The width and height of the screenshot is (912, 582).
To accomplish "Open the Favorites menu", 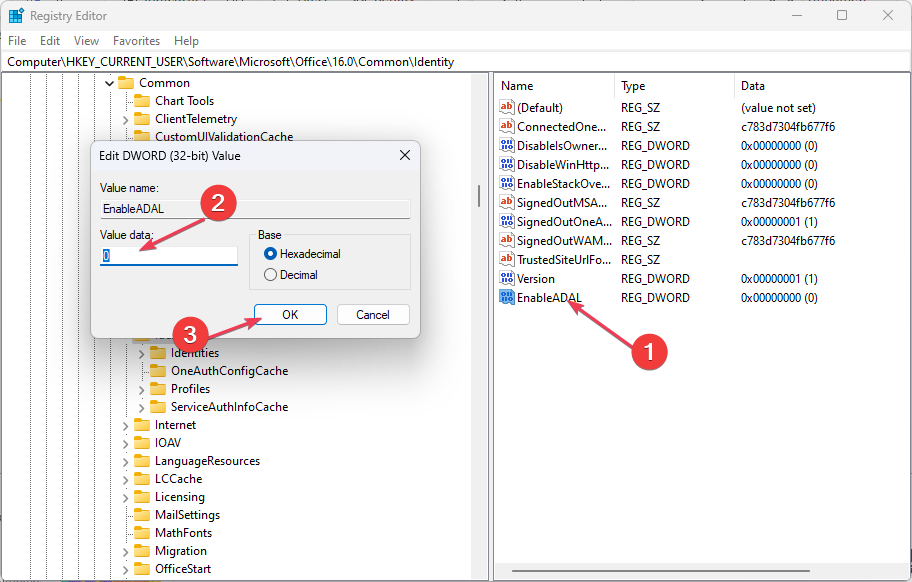I will [136, 41].
